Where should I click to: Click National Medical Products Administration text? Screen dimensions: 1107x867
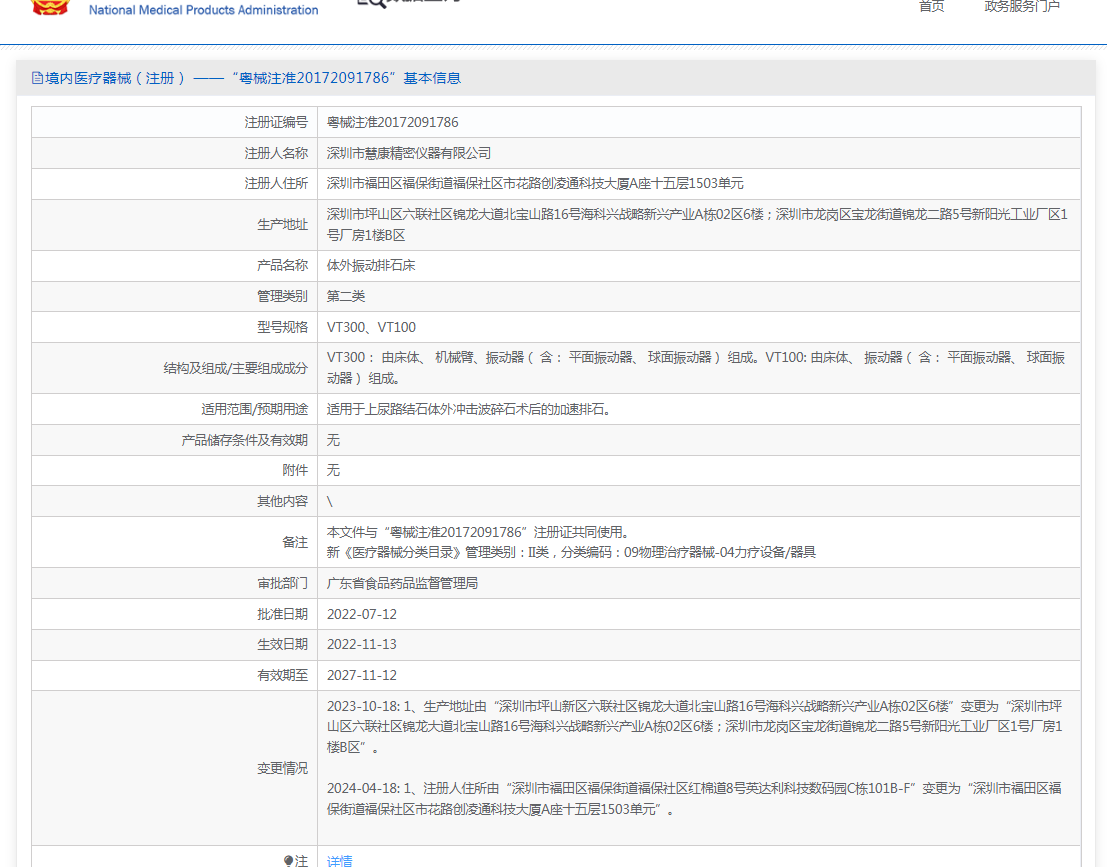pyautogui.click(x=203, y=10)
